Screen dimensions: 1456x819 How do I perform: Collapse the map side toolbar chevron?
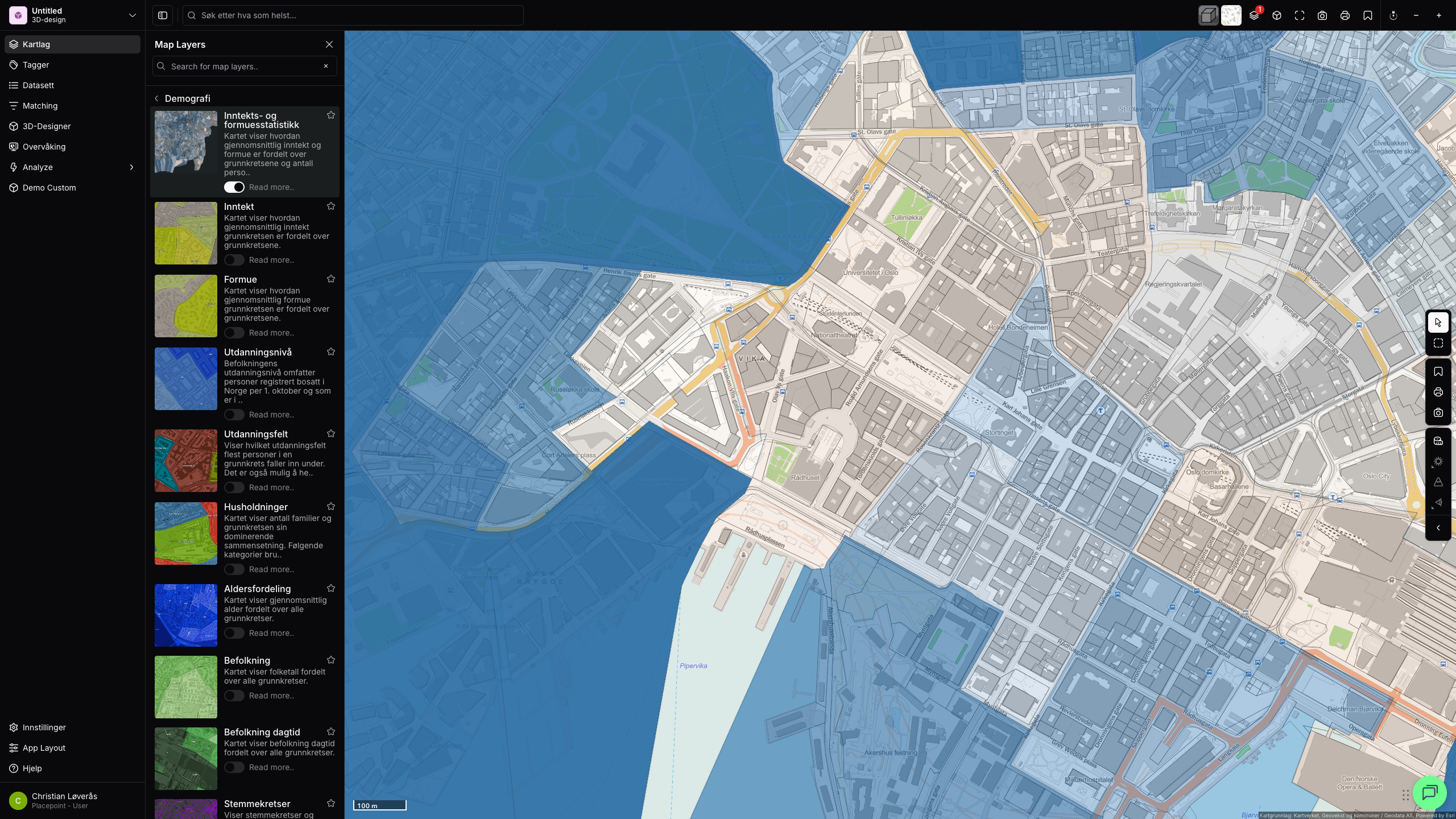click(1438, 528)
